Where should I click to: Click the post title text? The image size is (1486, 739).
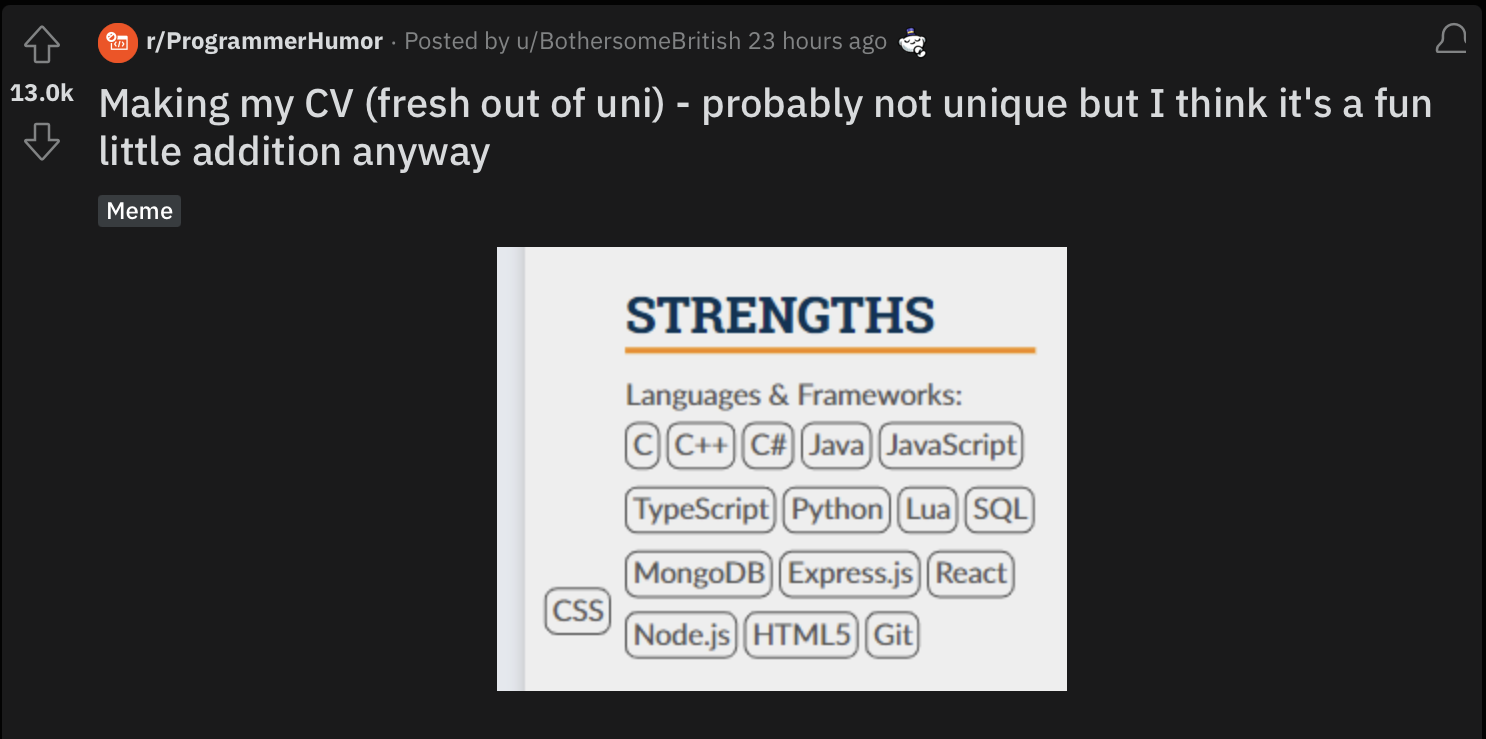(766, 127)
